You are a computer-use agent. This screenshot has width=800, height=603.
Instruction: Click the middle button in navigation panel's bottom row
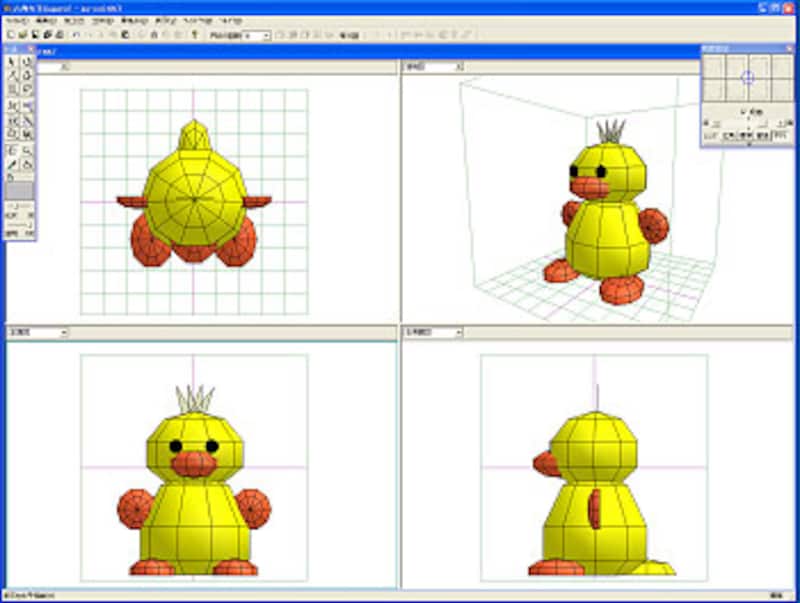[x=745, y=135]
